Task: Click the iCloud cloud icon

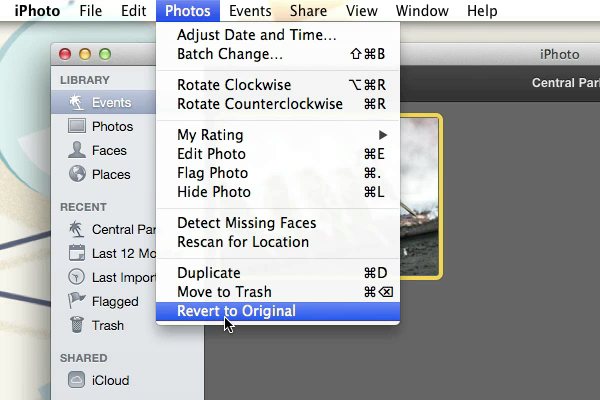Action: coord(77,380)
